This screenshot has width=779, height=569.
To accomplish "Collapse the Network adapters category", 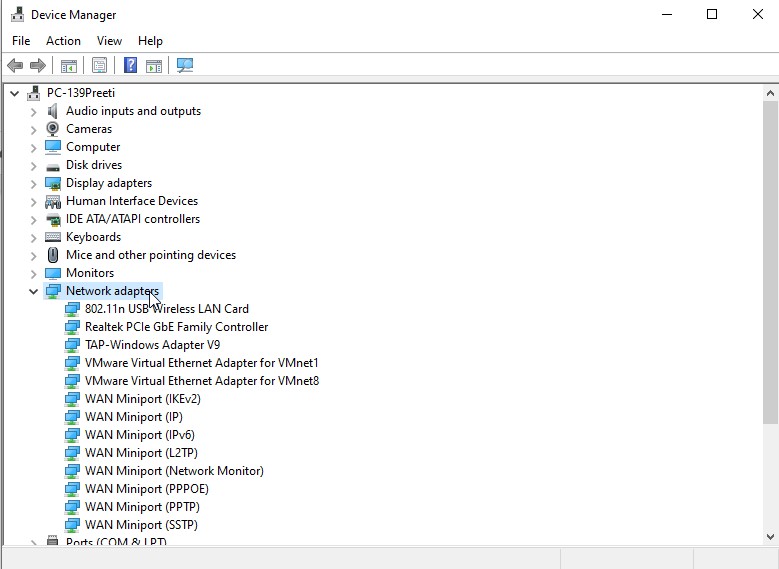I will pos(33,291).
